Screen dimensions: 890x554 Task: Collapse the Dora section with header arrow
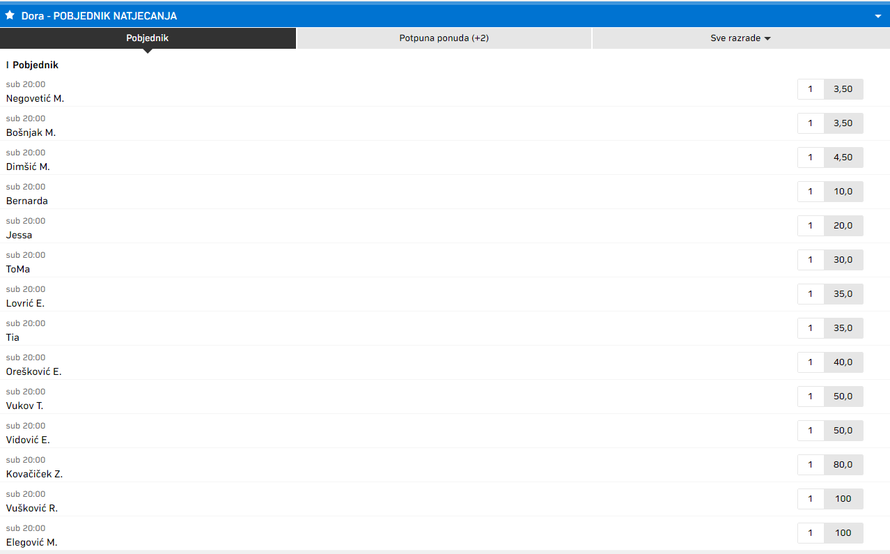tap(877, 16)
